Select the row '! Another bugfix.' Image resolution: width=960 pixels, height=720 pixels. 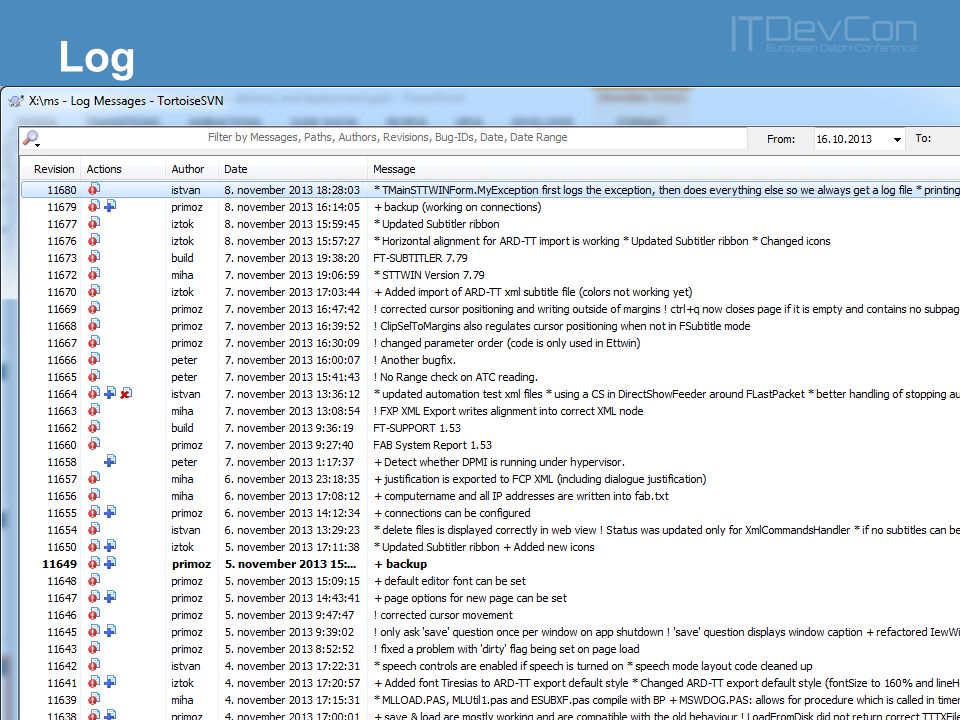490,360
